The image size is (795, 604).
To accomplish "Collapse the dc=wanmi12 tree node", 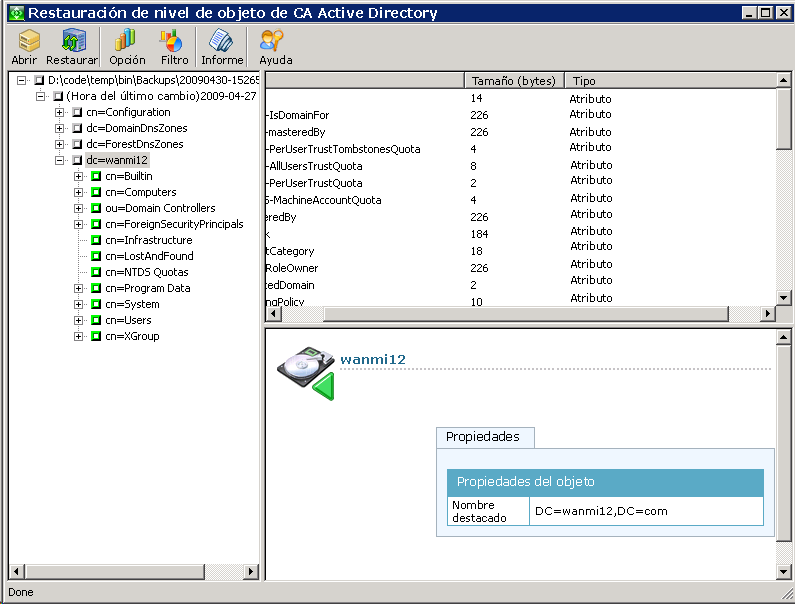I will pos(60,160).
